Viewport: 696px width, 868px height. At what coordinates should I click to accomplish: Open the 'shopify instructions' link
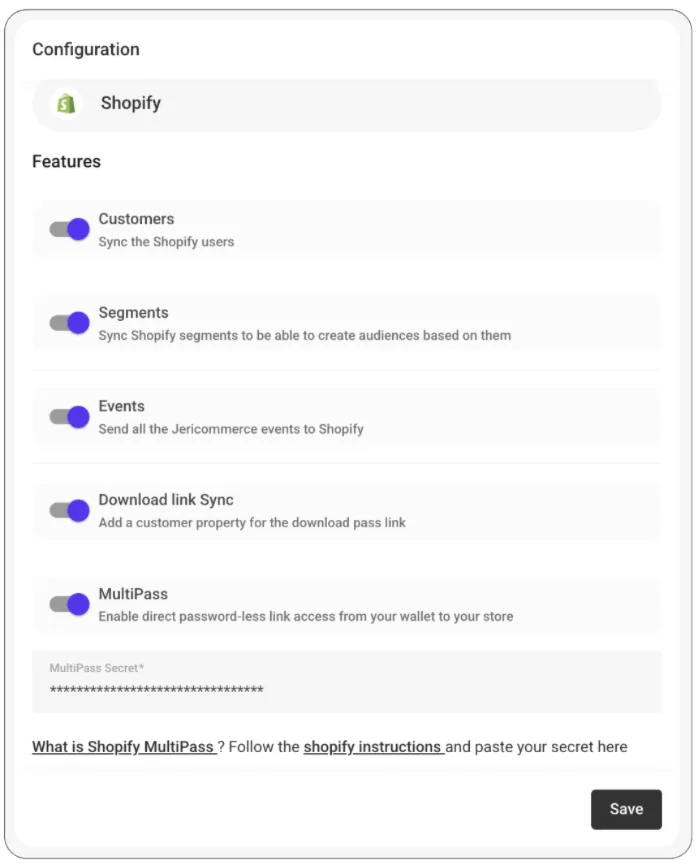pyautogui.click(x=373, y=747)
